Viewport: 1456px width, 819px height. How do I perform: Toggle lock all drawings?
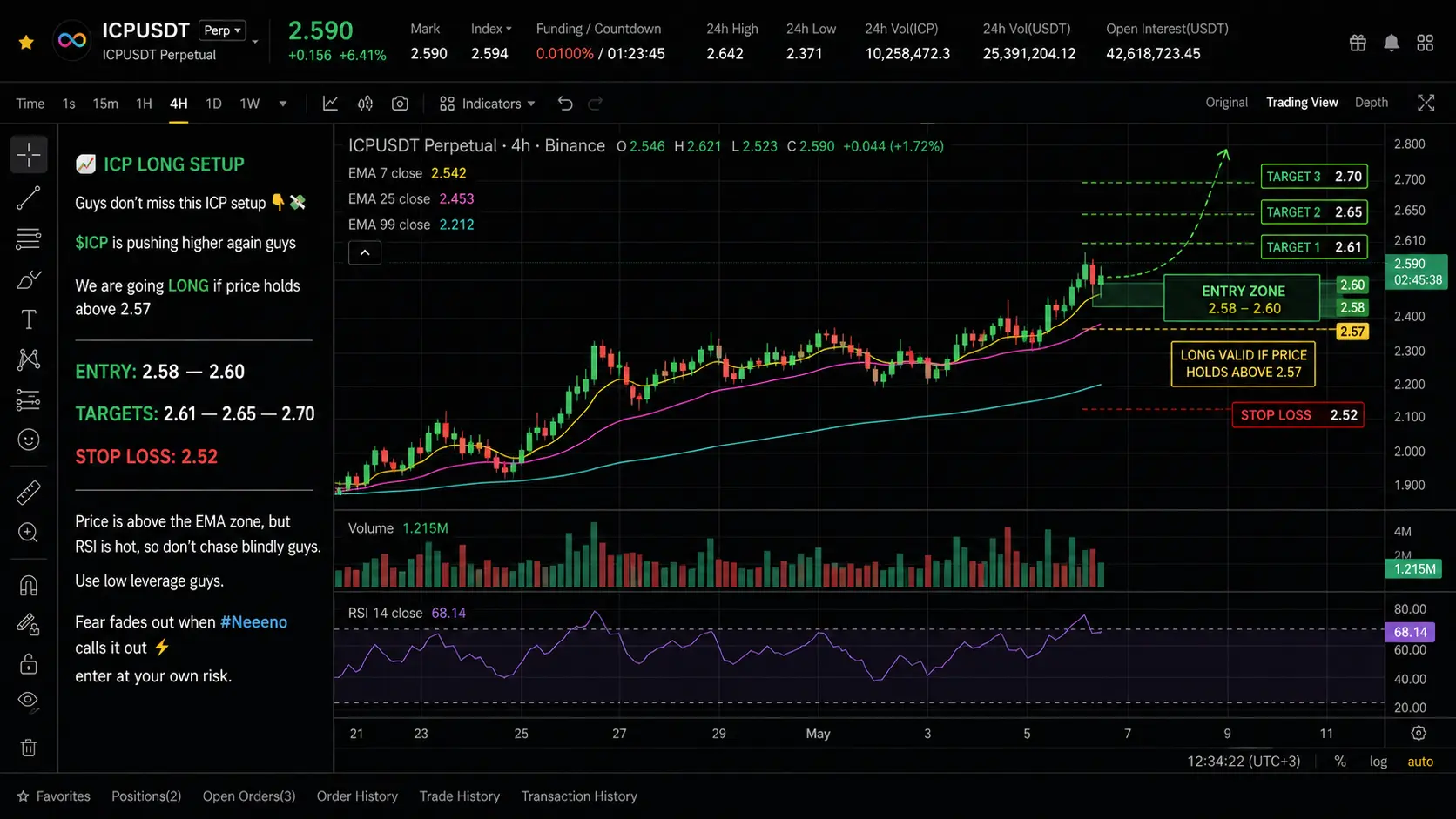pos(29,664)
